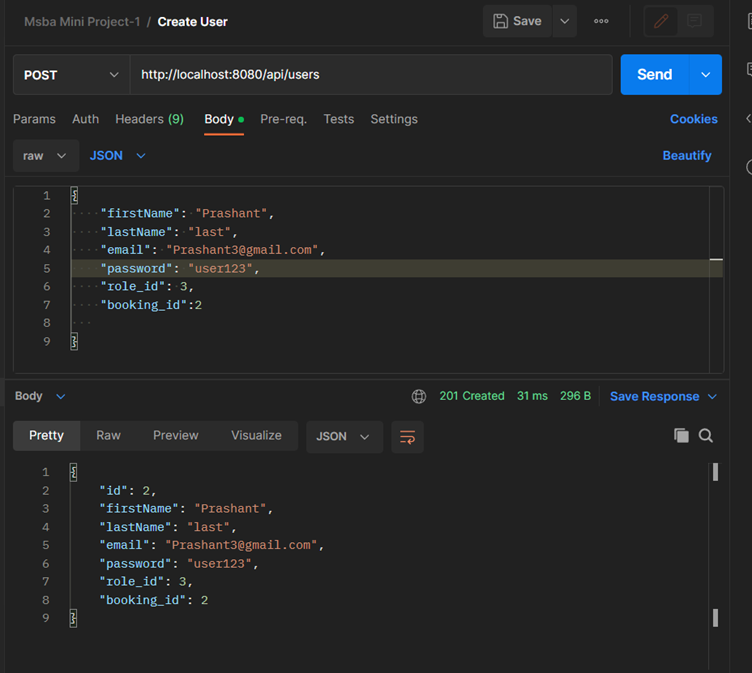Viewport: 752px width, 673px height.
Task: Click the pencil edit icon
Action: [x=661, y=21]
